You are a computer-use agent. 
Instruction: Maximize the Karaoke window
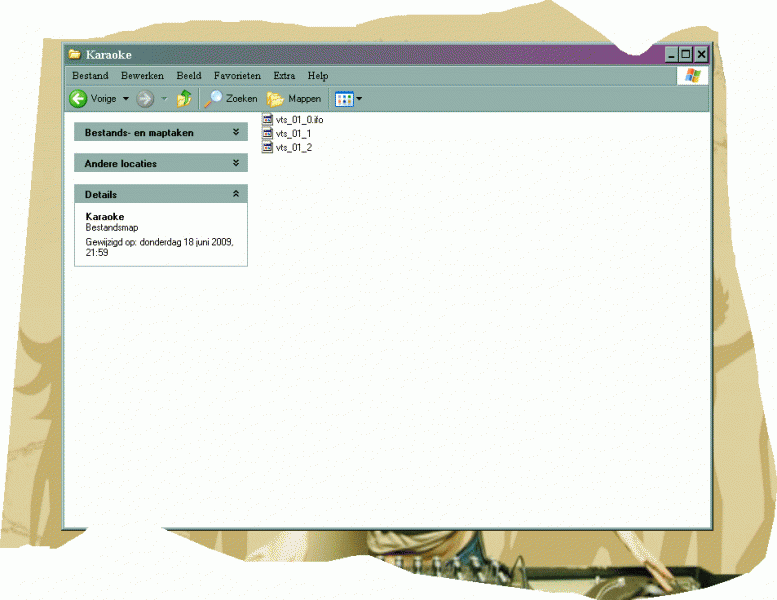[x=686, y=55]
